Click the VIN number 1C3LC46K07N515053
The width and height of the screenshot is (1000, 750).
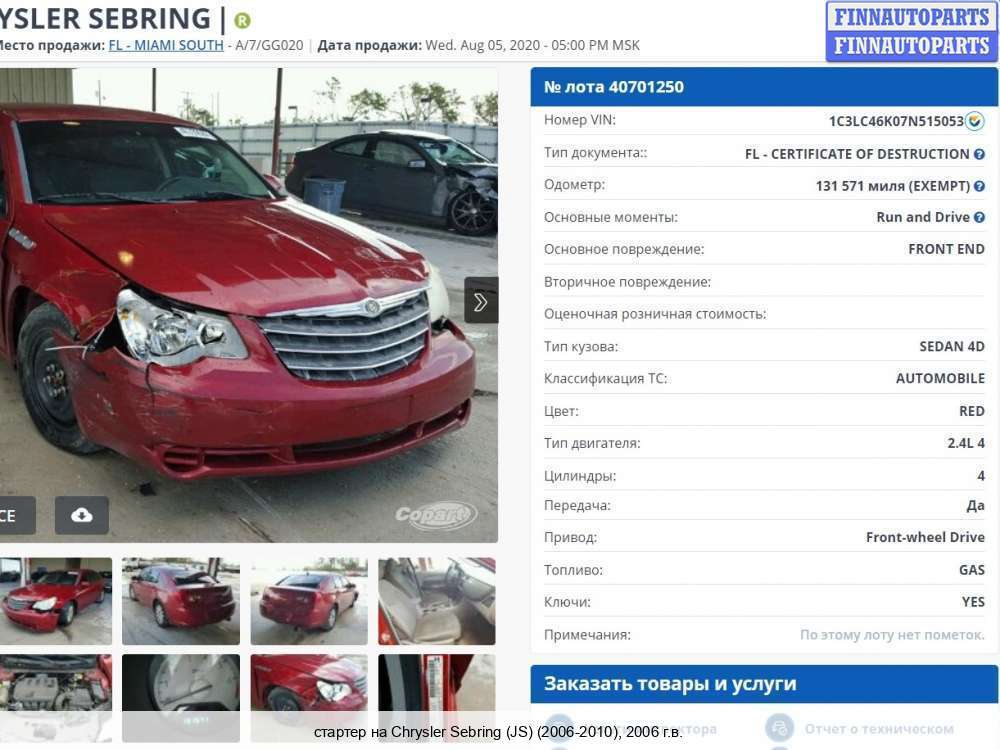[896, 121]
